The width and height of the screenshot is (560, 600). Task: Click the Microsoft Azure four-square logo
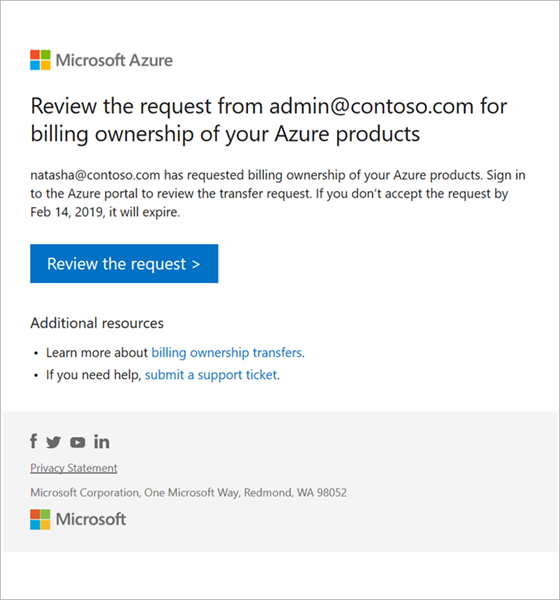click(40, 60)
